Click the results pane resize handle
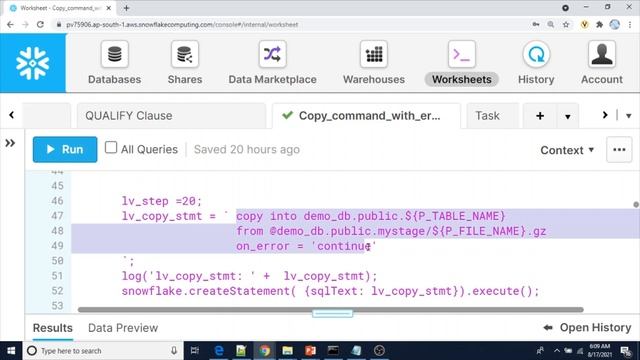This screenshot has height=360, width=640. (333, 313)
